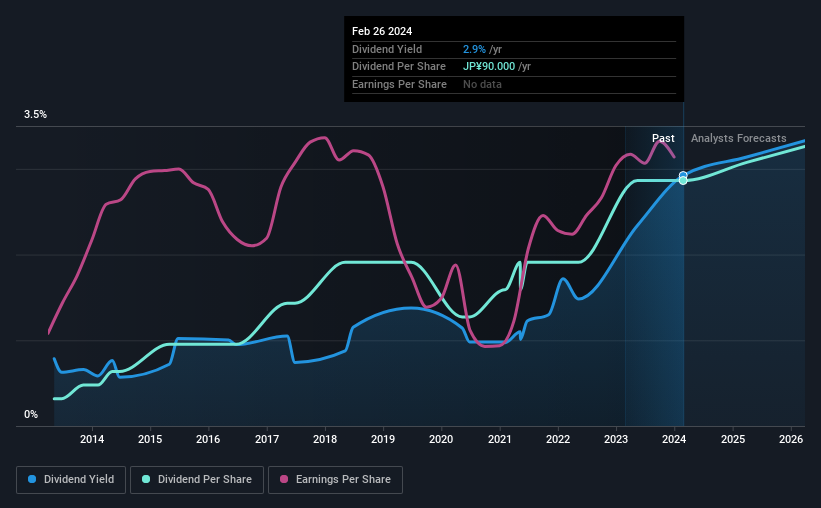This screenshot has height=508, width=821.
Task: Click the Feb 26 2024 tooltip date
Action: click(x=382, y=31)
